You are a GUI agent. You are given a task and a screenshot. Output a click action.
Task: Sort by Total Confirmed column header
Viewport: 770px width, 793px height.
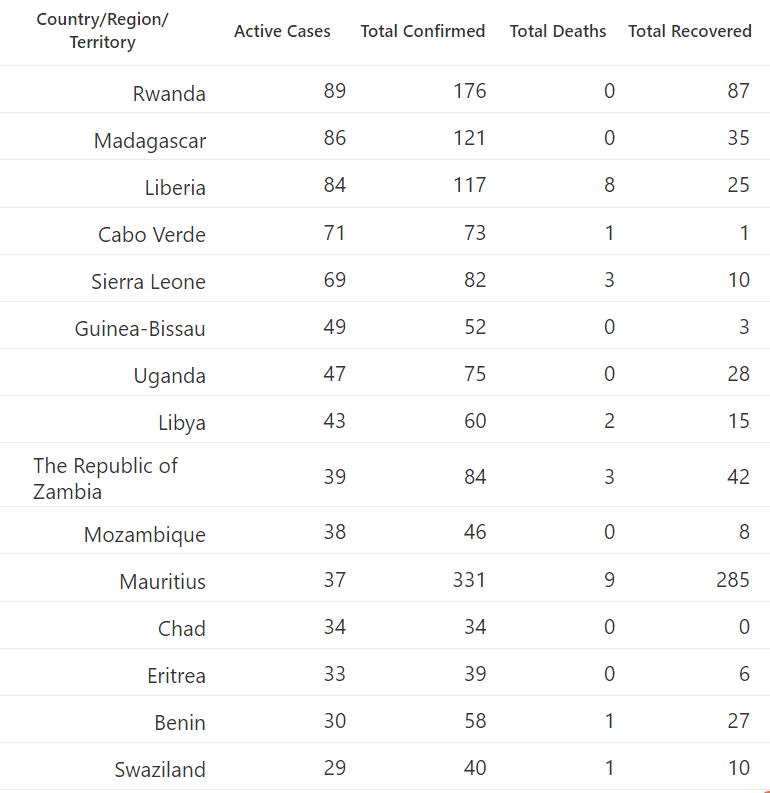pyautogui.click(x=423, y=31)
